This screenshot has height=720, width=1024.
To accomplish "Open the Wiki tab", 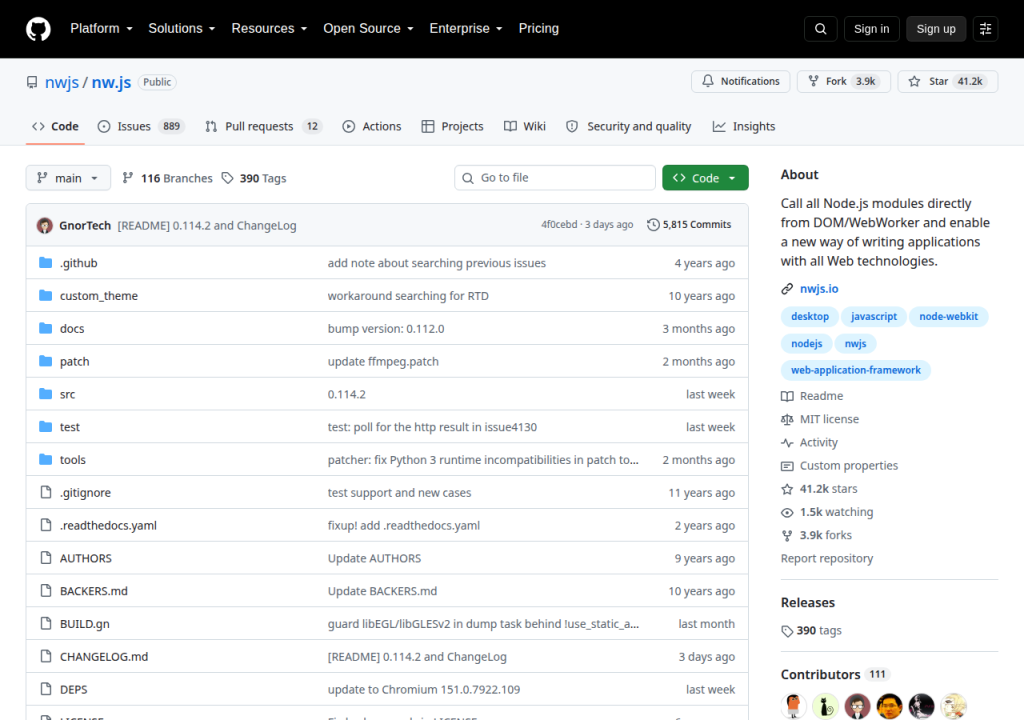I will pos(524,126).
